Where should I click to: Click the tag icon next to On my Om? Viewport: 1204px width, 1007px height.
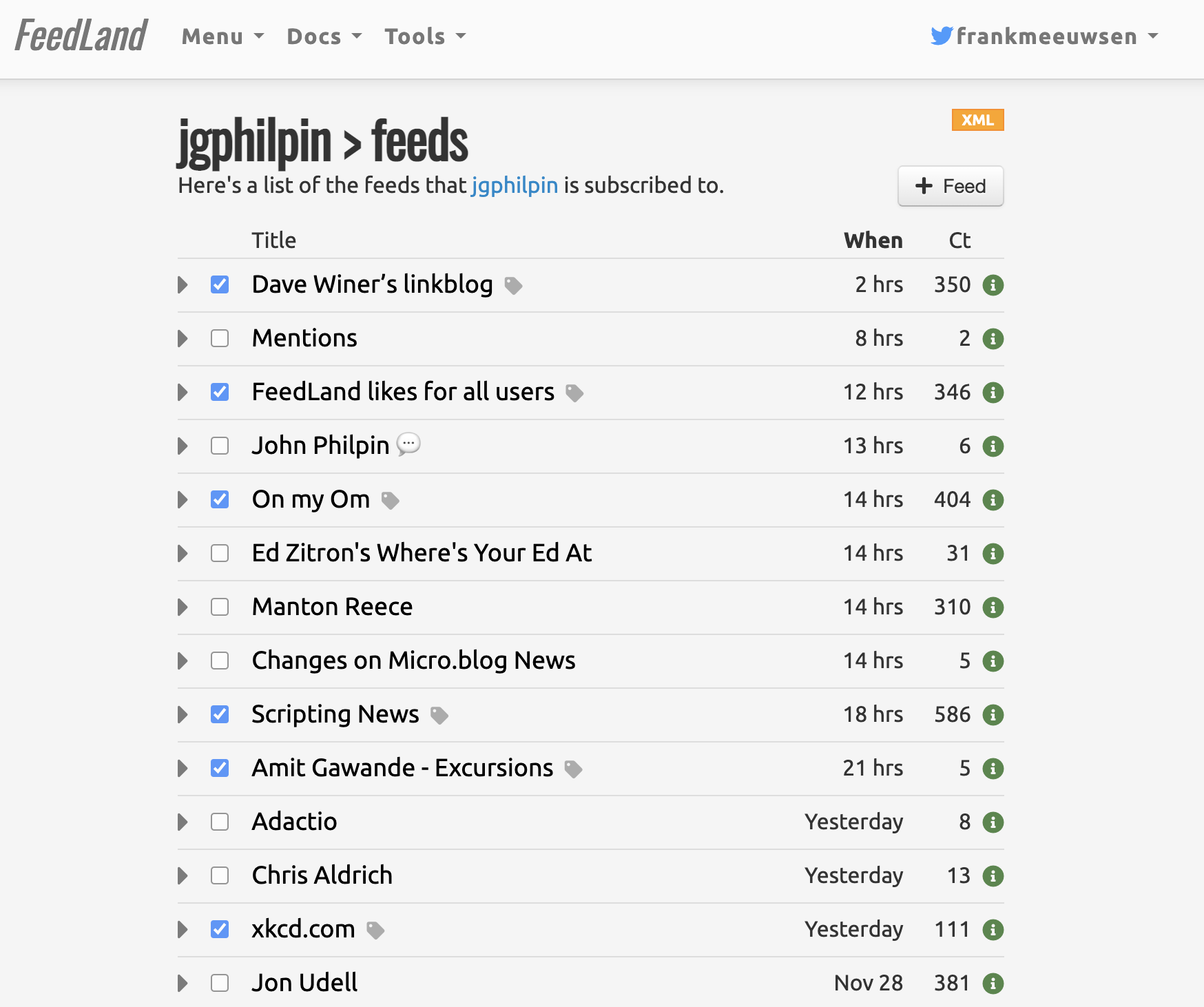pyautogui.click(x=391, y=500)
